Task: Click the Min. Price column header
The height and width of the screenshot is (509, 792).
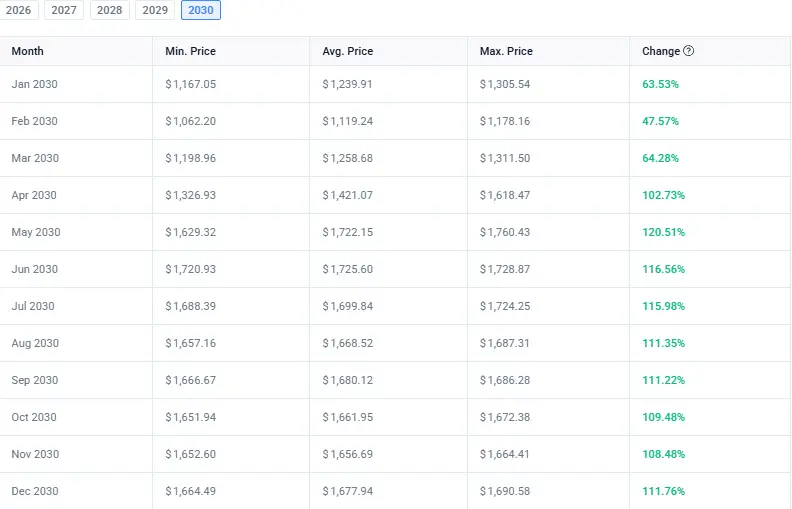Action: tap(190, 51)
